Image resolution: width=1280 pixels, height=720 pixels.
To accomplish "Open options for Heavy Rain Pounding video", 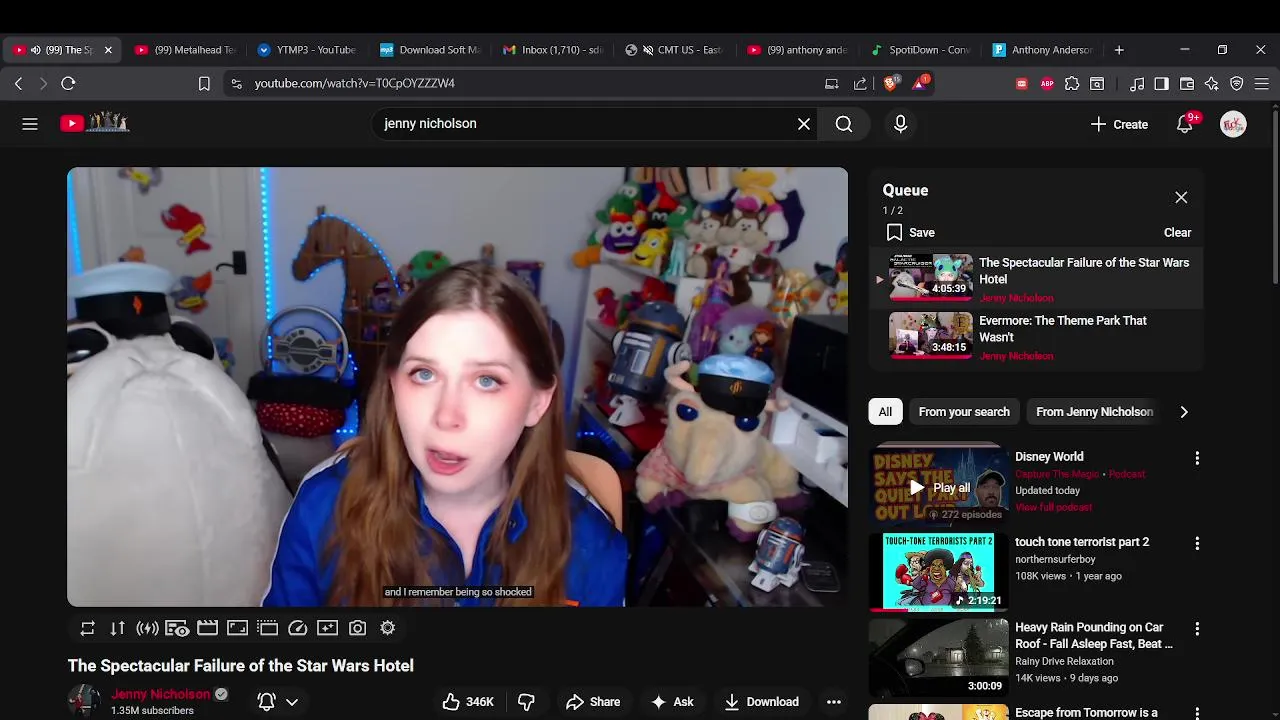I will point(1197,629).
